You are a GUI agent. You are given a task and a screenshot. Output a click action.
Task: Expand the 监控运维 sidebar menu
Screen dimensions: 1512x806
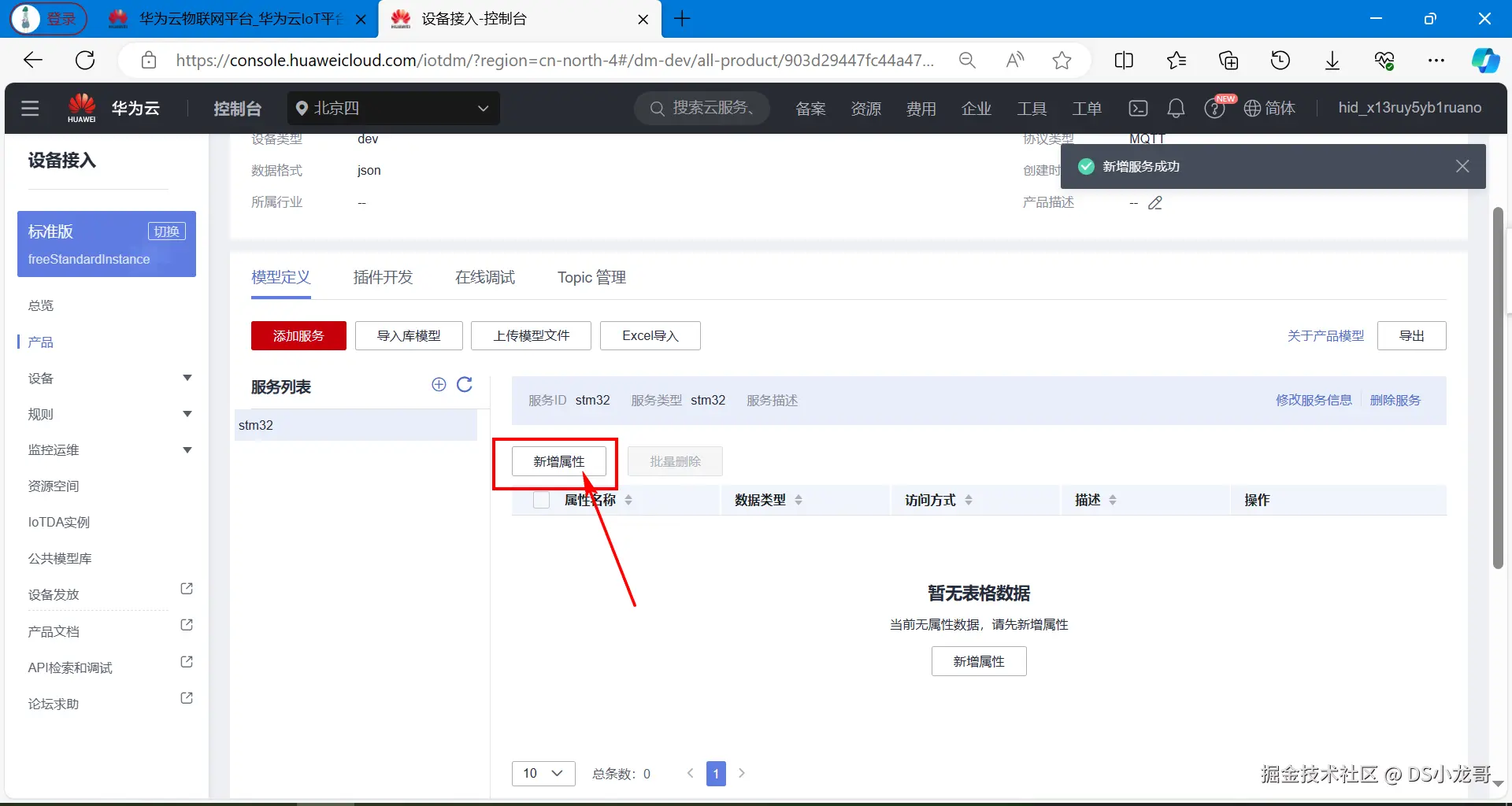coord(187,450)
